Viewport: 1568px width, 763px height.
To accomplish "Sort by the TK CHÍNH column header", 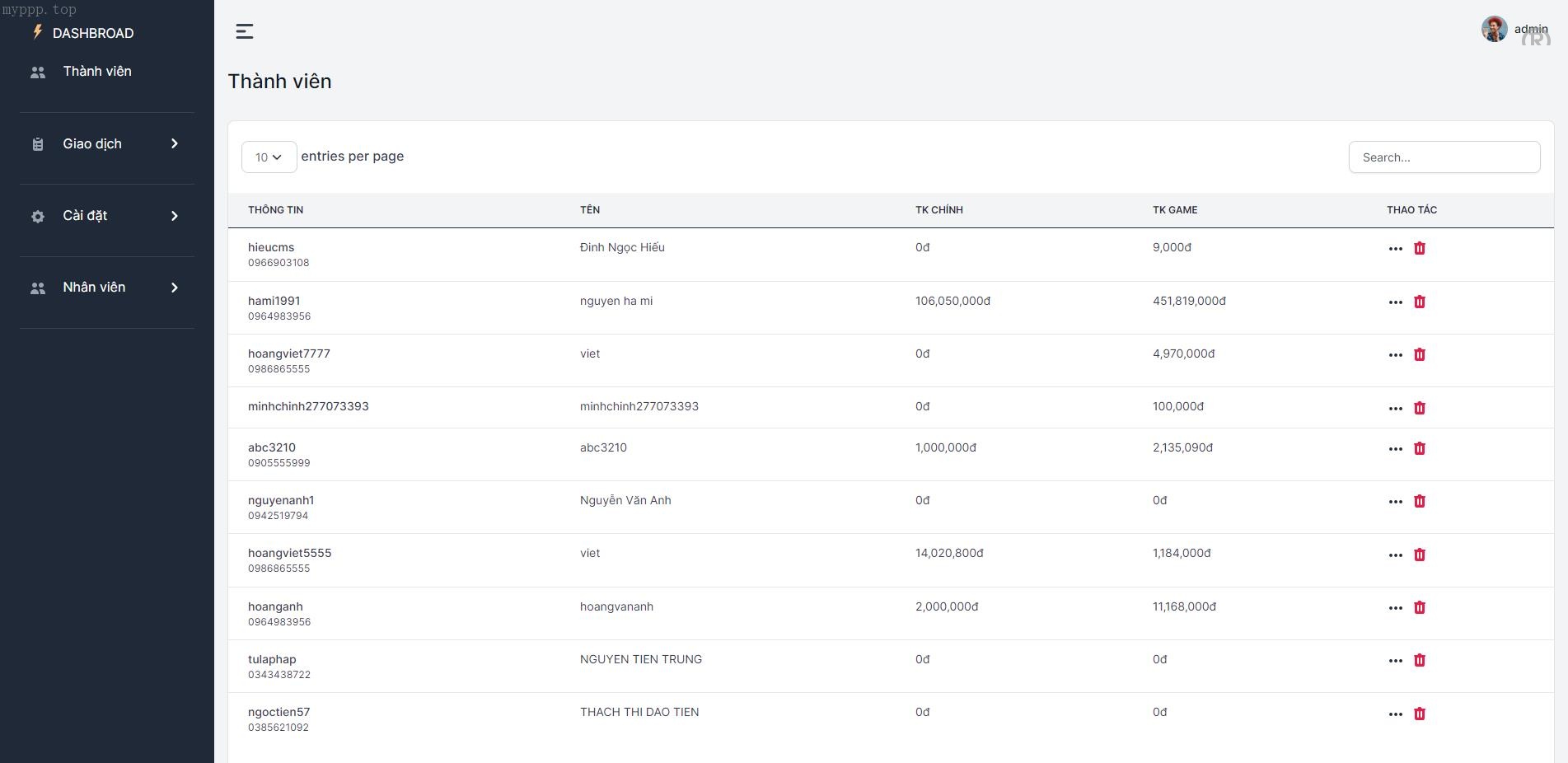I will point(938,210).
